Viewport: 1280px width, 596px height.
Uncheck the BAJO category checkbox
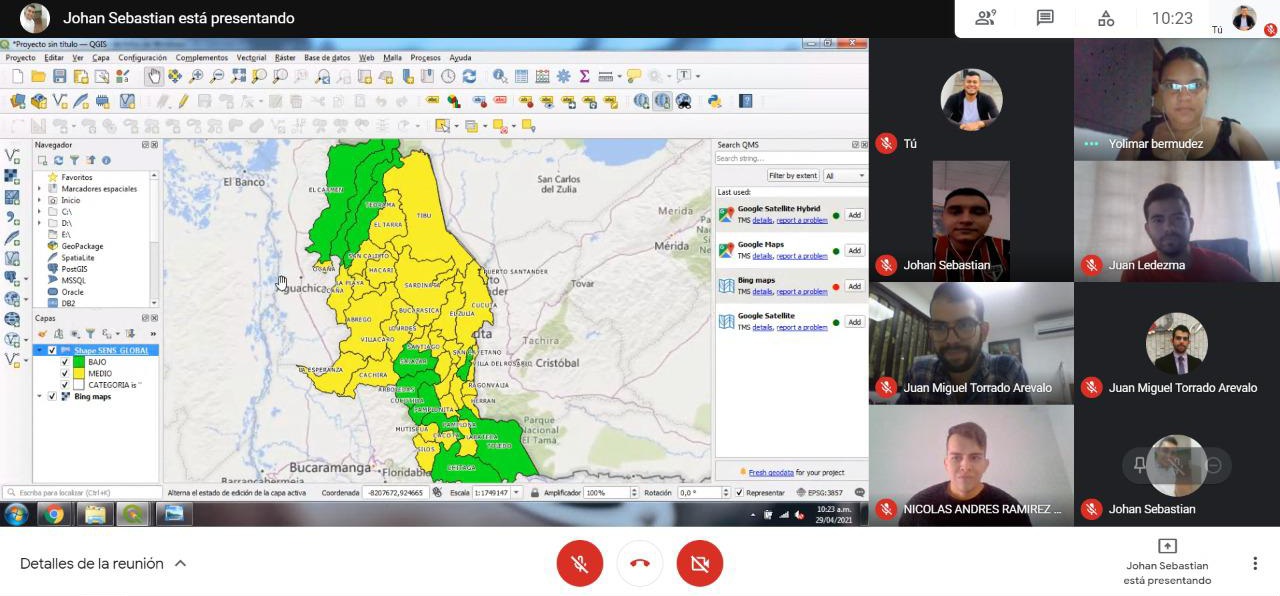point(65,362)
